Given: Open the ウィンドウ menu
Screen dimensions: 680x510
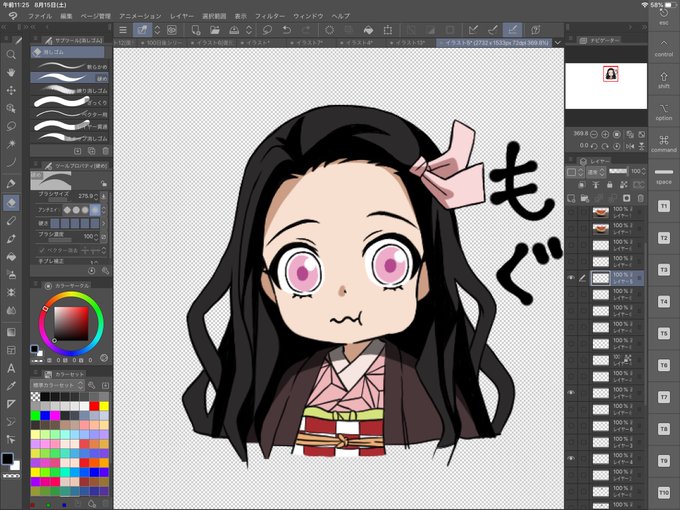Looking at the screenshot, I should click(308, 16).
